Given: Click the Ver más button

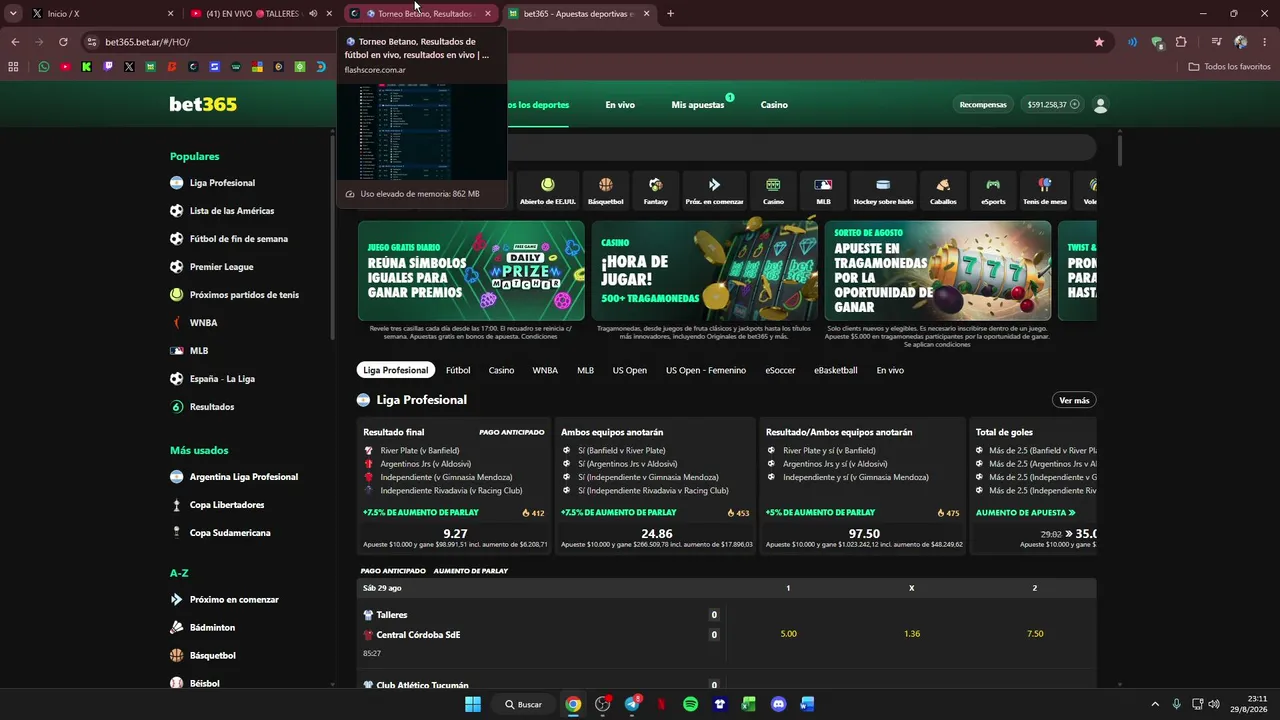Looking at the screenshot, I should click(x=1074, y=400).
